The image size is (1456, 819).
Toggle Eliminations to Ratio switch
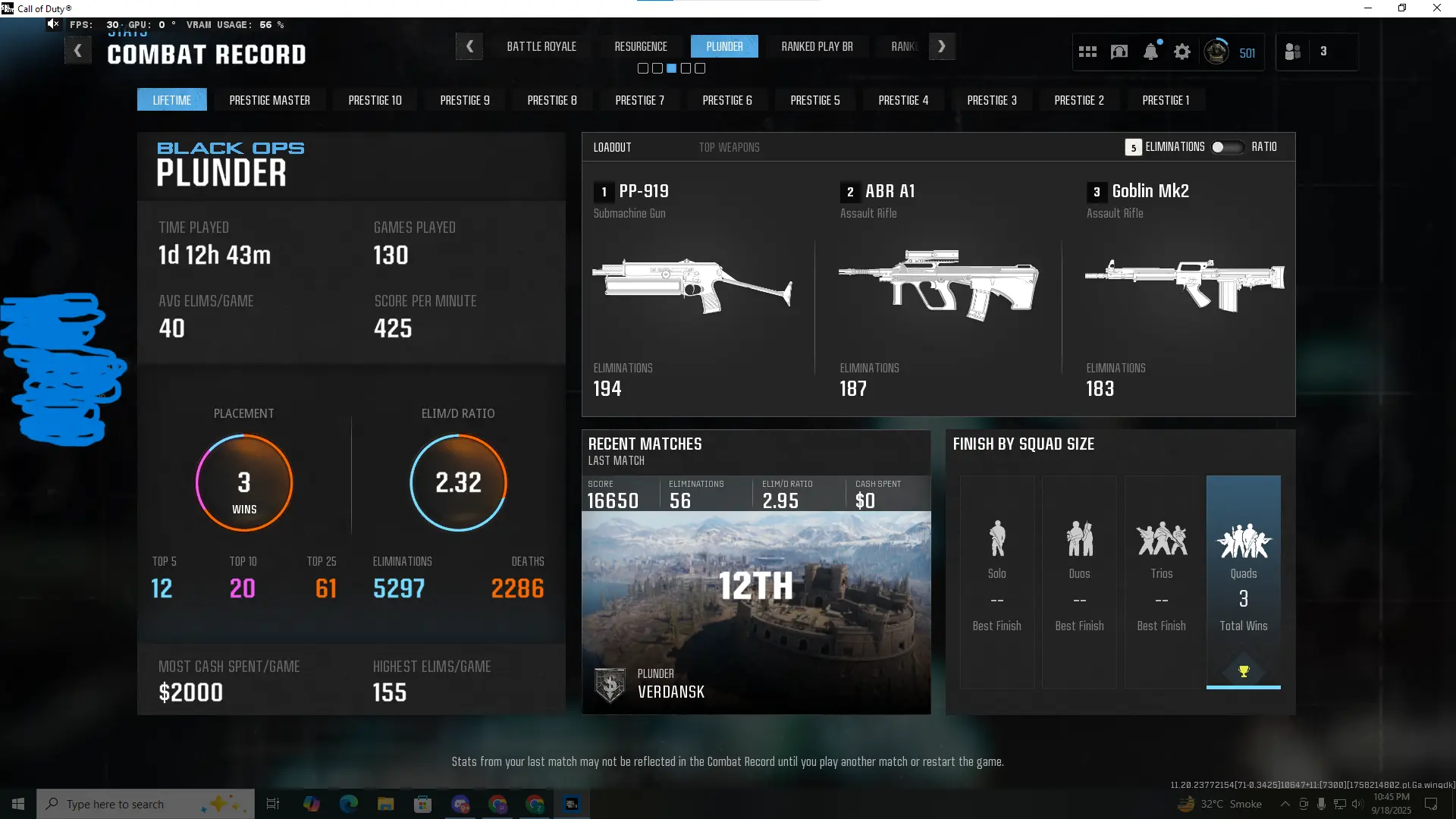1226,147
